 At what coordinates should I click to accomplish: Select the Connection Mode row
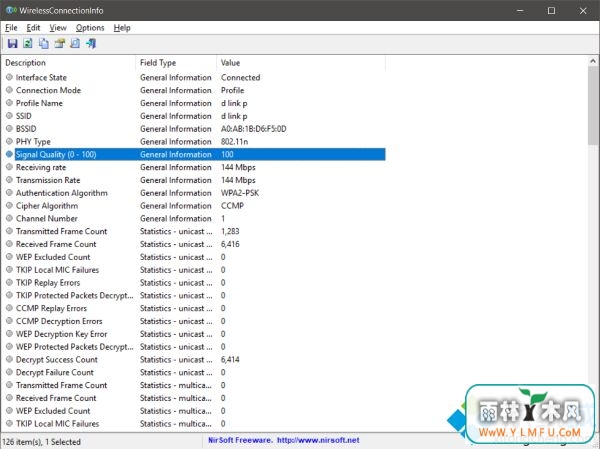coord(194,90)
